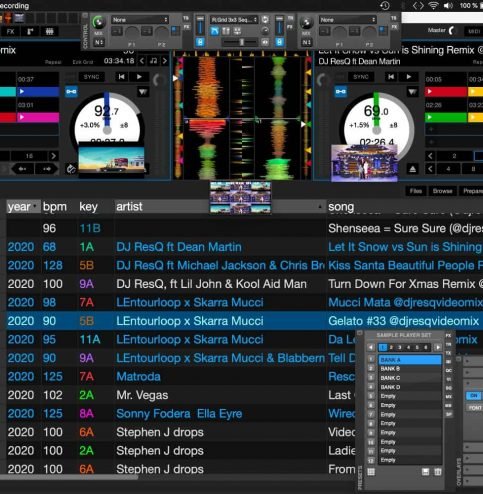Toggle the blue ON button in overlays panel

474,396
